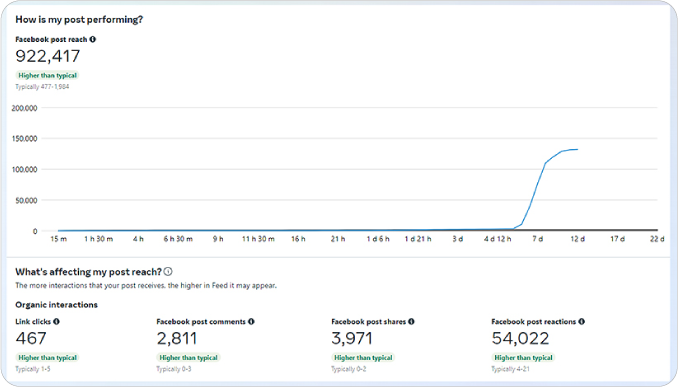Show the Link clicks info tooltip icon
This screenshot has width=678, height=387.
[56, 322]
